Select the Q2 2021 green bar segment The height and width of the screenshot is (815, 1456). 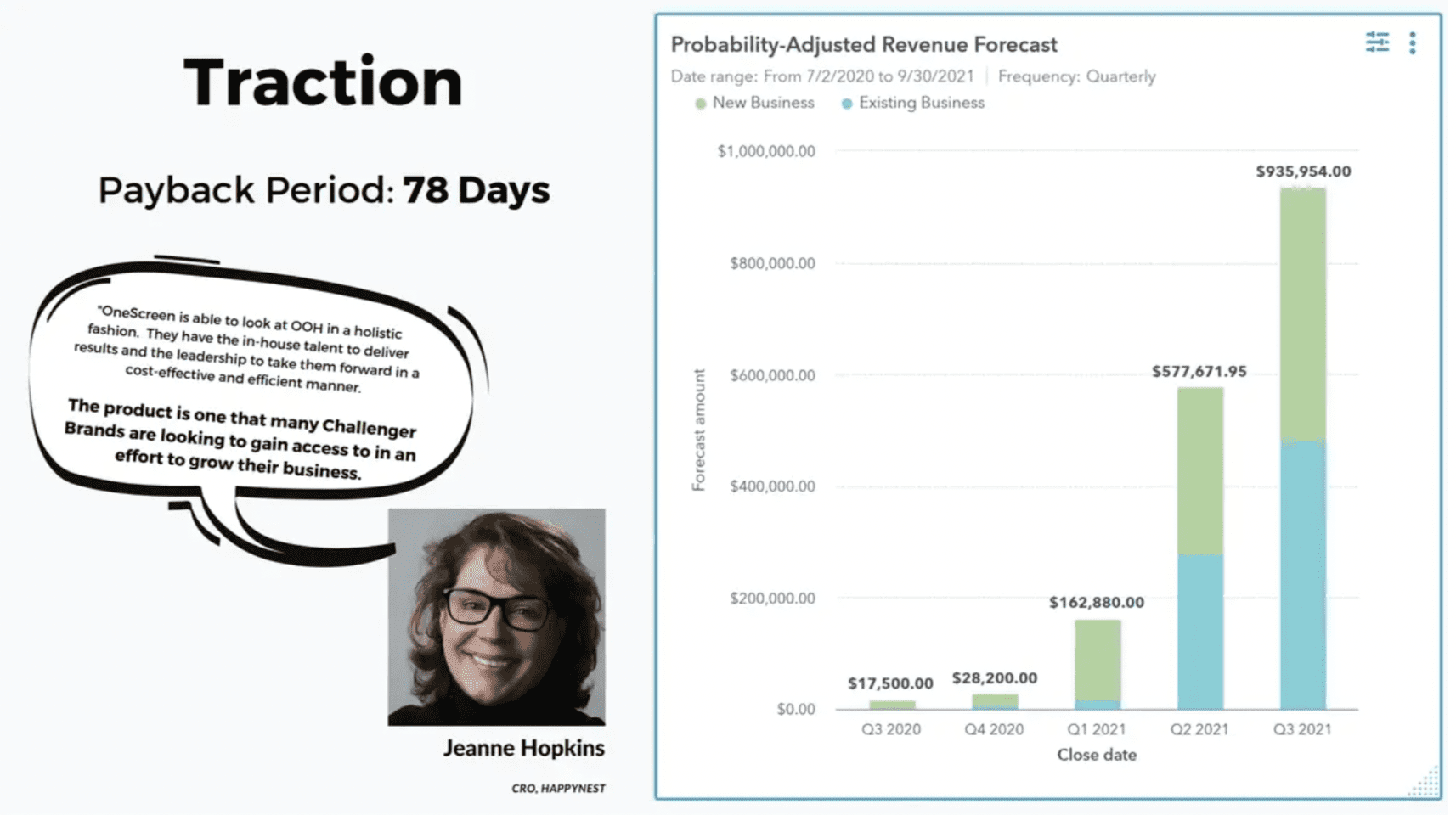pos(1199,471)
